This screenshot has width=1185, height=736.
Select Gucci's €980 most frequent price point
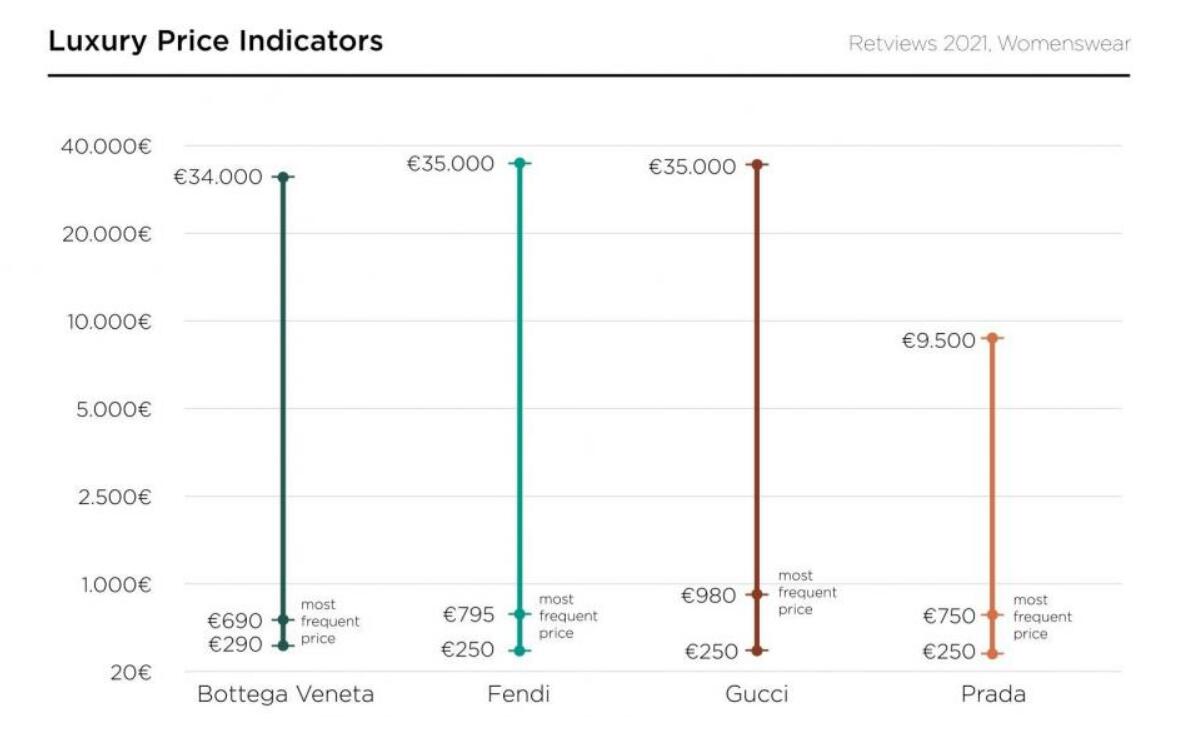point(757,594)
